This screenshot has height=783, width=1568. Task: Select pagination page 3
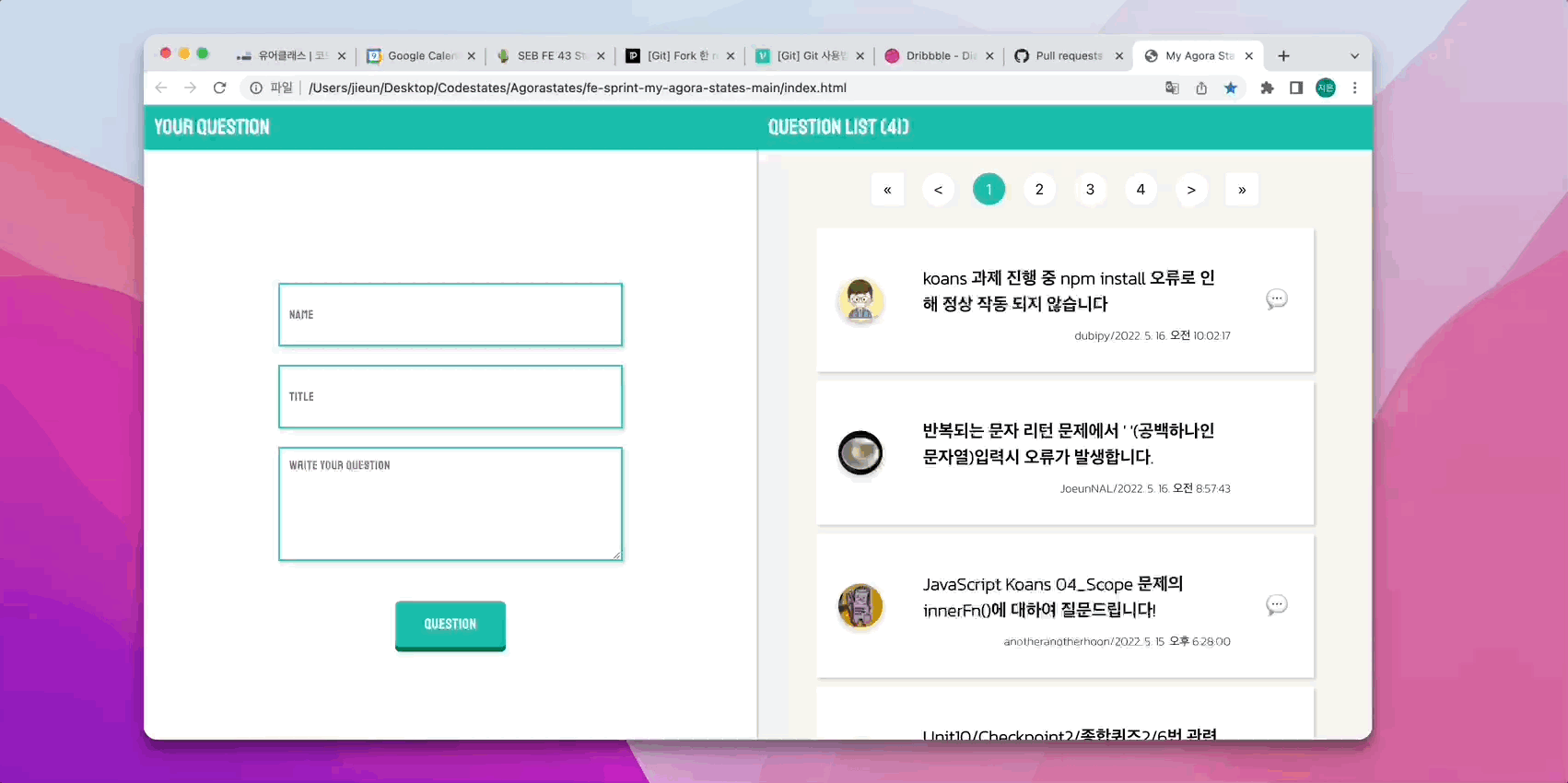(x=1090, y=190)
